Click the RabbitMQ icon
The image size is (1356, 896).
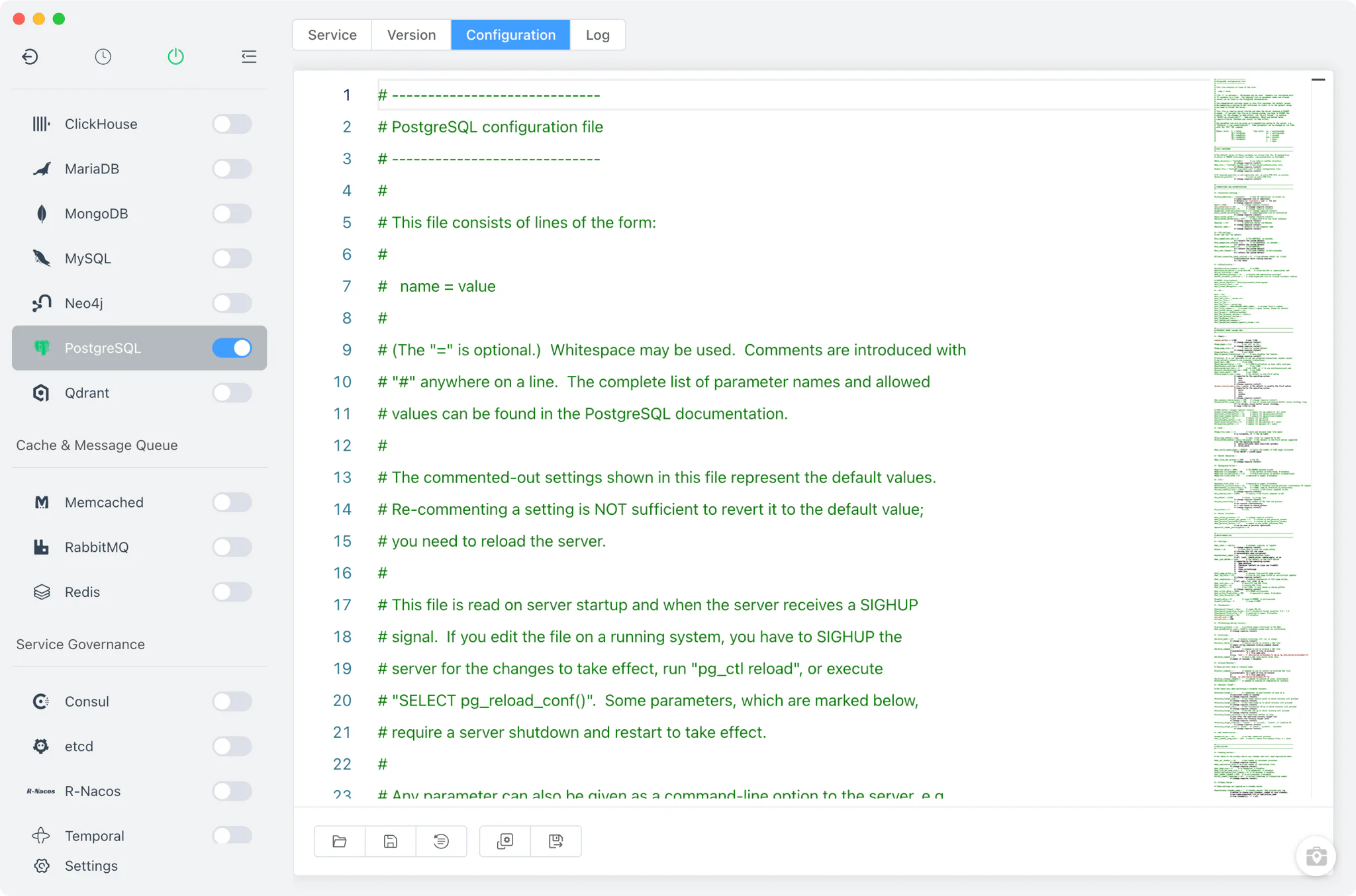click(41, 547)
